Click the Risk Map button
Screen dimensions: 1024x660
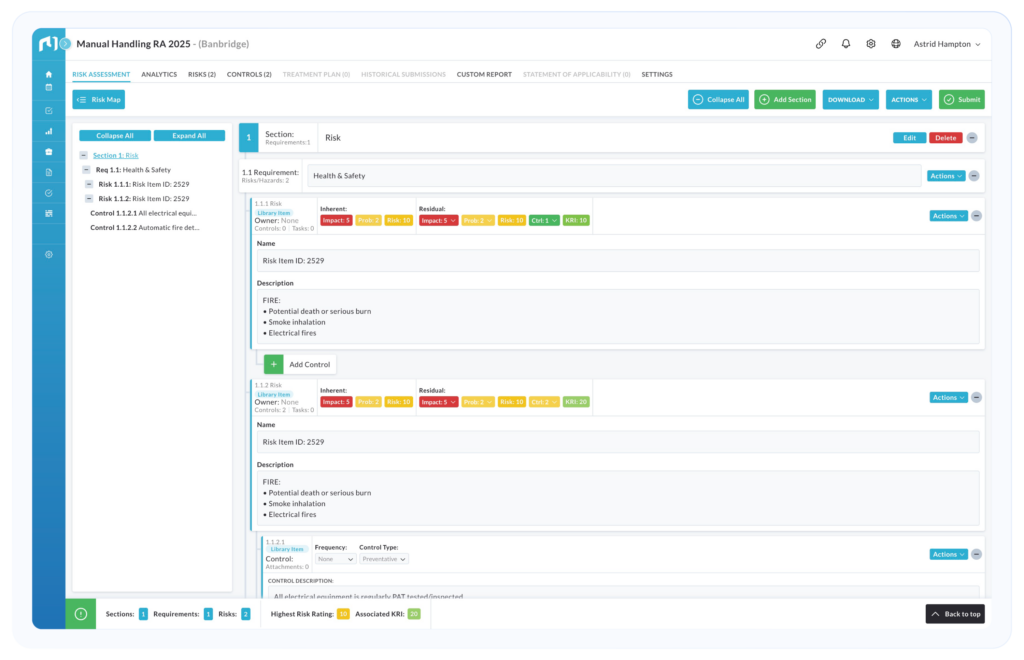[x=99, y=100]
